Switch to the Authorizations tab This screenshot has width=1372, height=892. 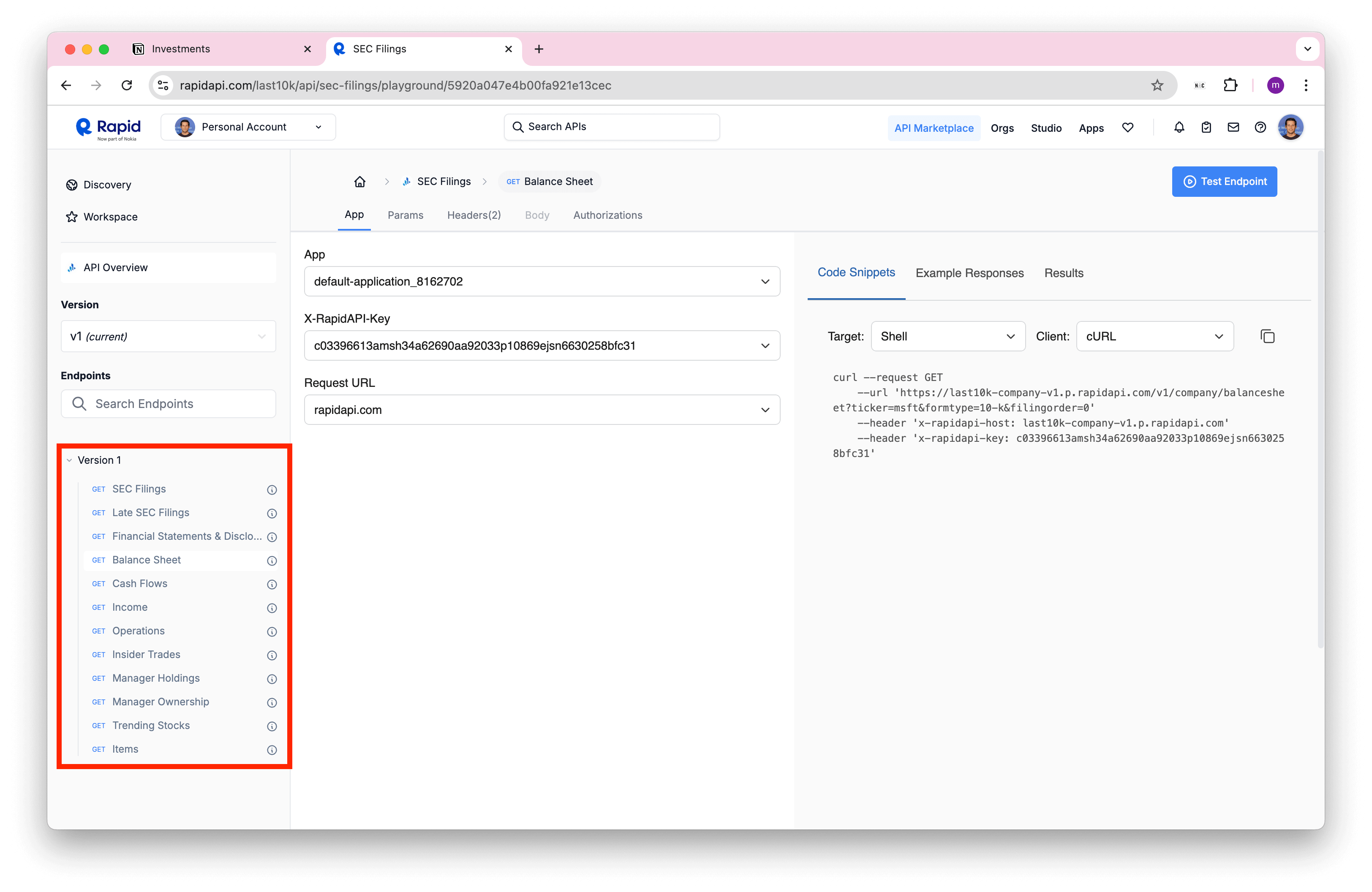point(607,215)
